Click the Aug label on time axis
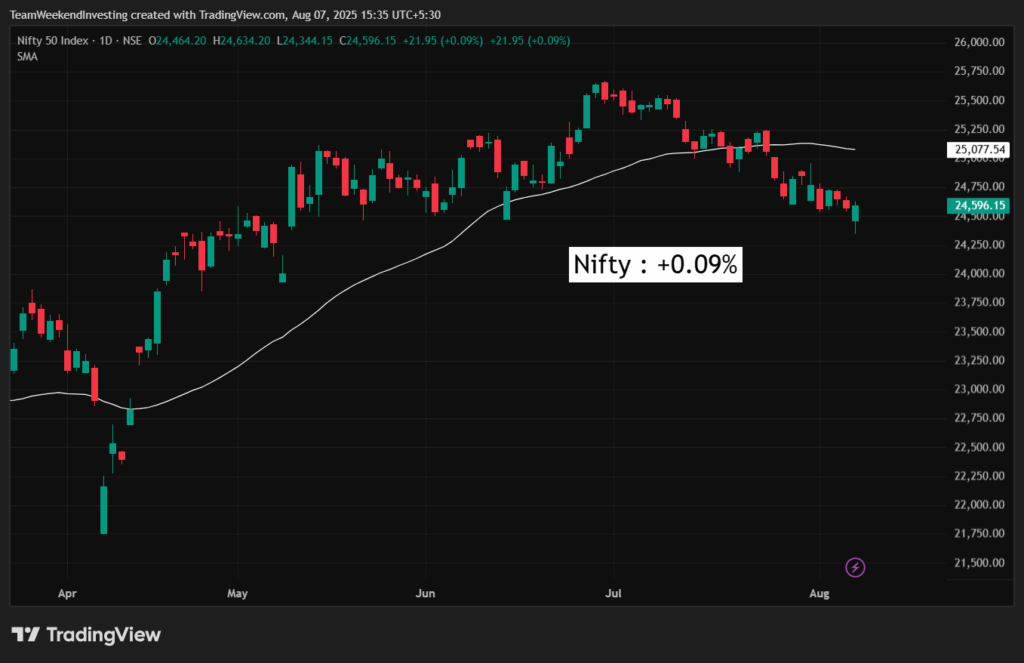The width and height of the screenshot is (1024, 663). [820, 593]
